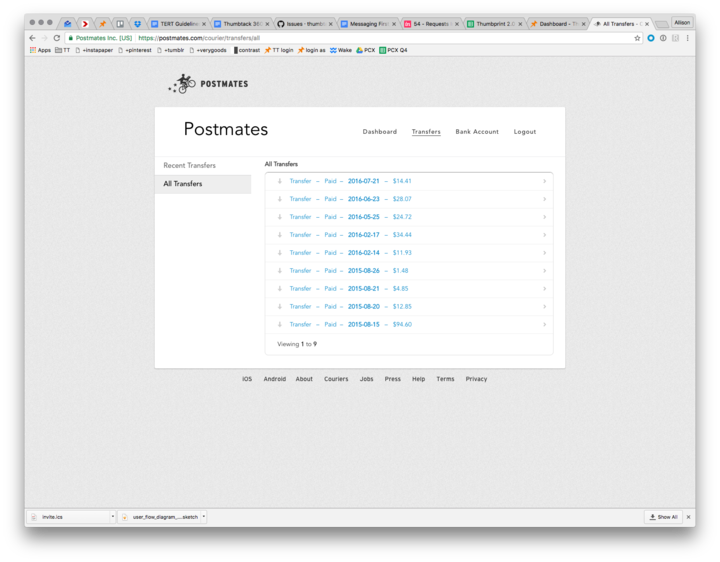Open the TT bookmark folder

(x=62, y=50)
